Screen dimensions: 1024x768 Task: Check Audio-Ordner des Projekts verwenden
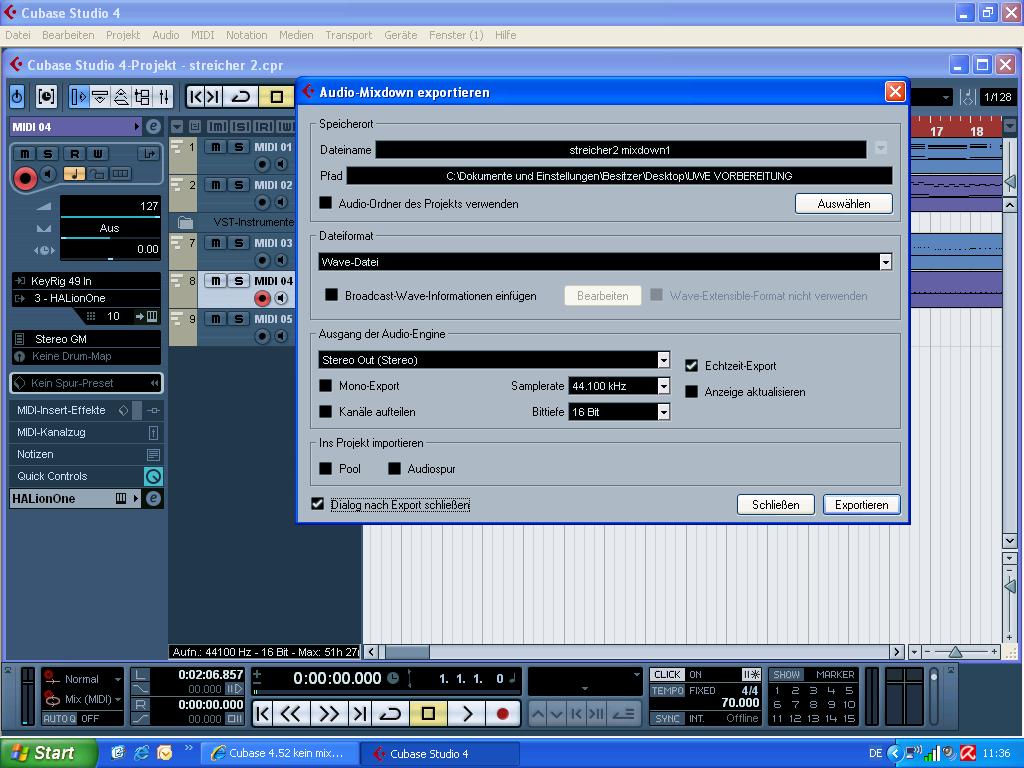tap(325, 203)
